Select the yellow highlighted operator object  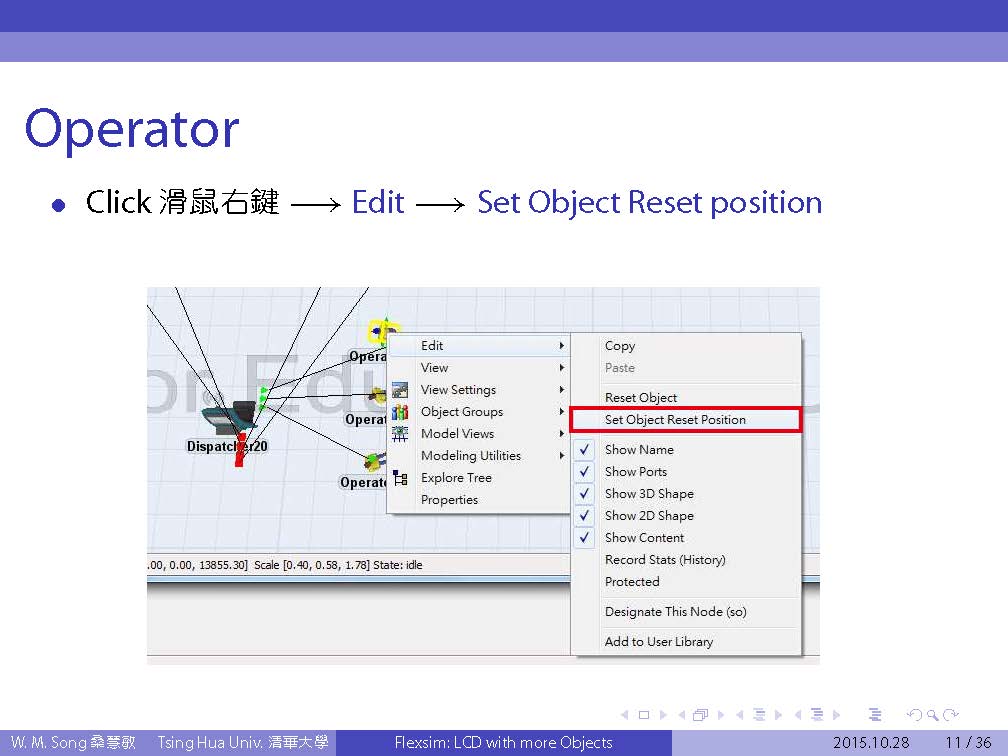382,329
